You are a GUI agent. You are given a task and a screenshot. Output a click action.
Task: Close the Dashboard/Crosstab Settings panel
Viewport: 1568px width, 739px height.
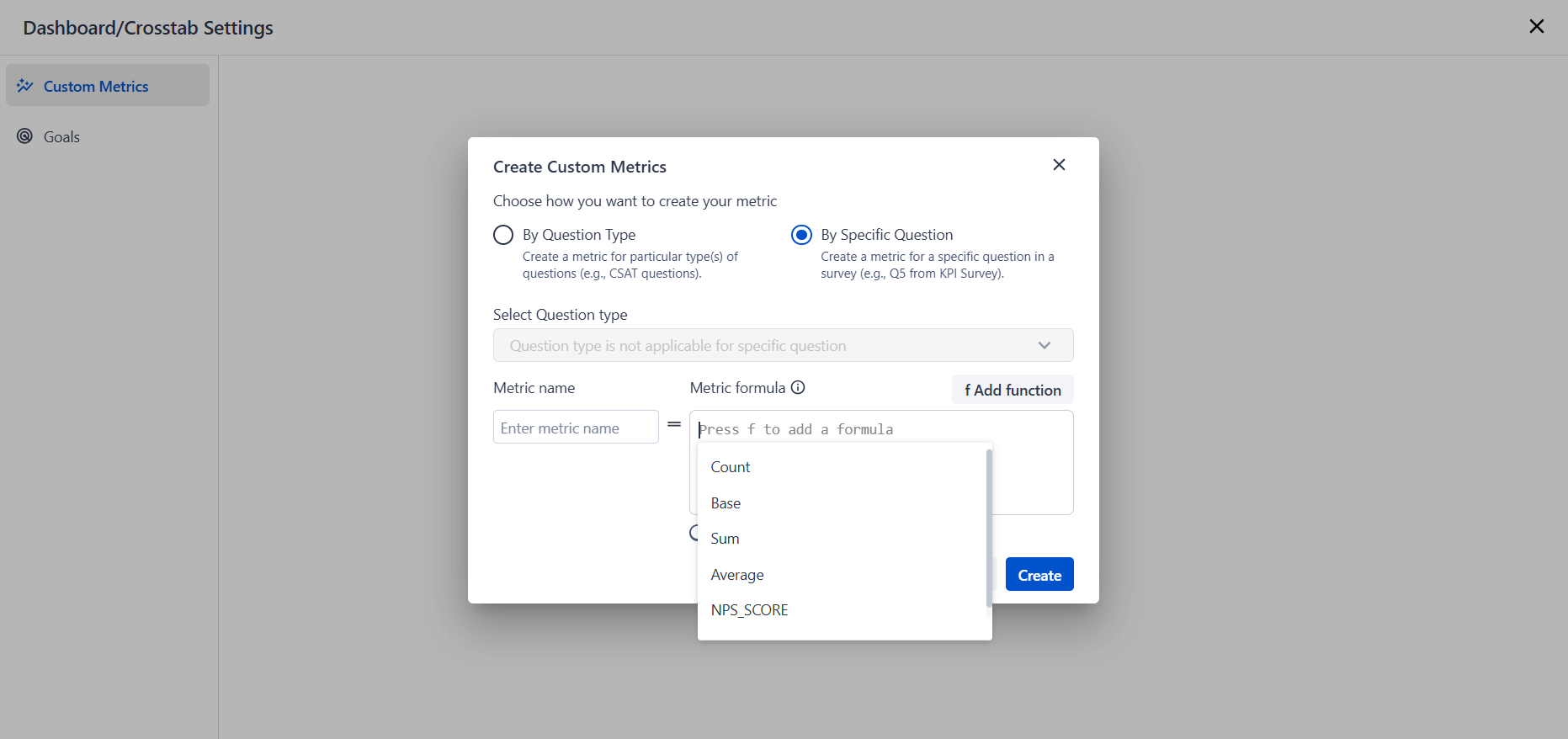[x=1536, y=27]
